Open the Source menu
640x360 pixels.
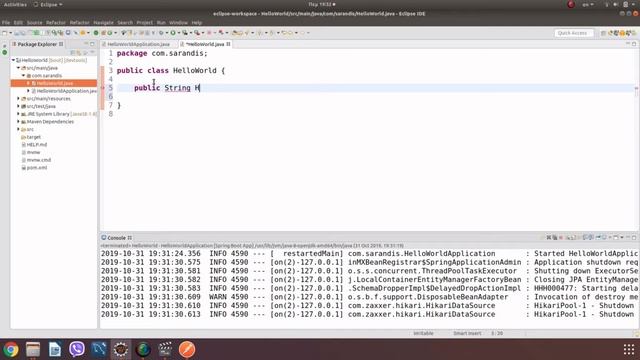coord(35,22)
